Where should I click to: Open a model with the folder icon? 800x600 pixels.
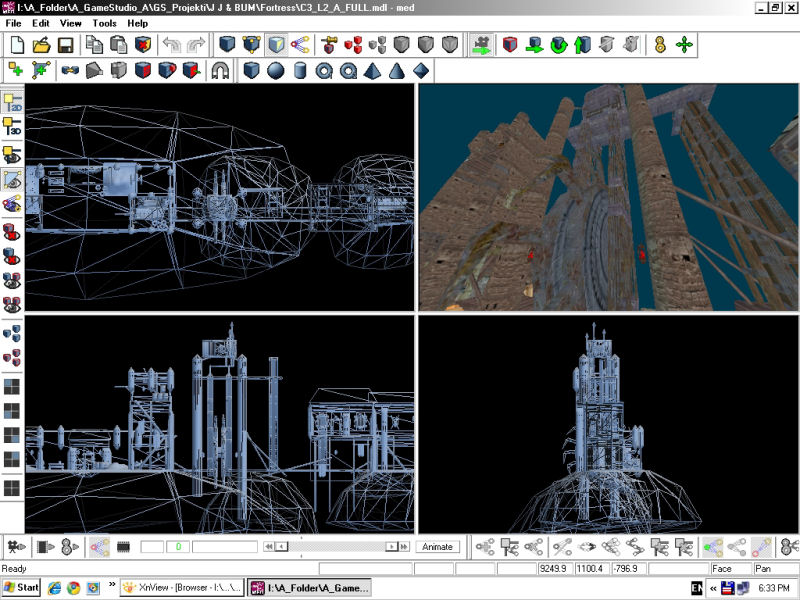pos(41,45)
